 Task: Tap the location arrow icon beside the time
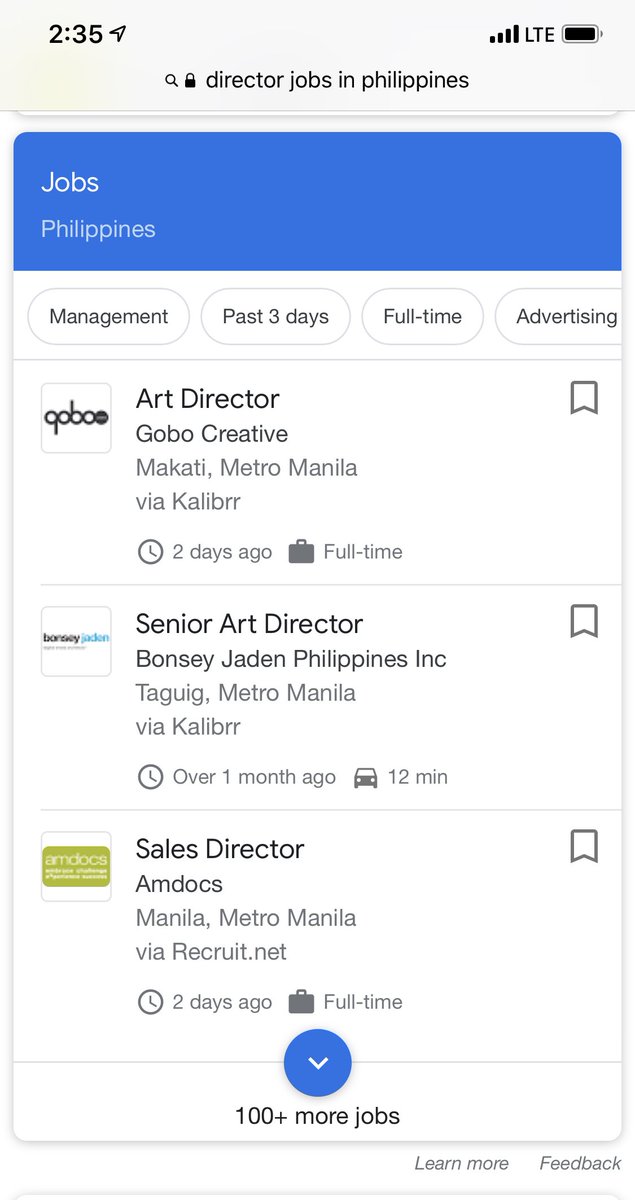[118, 34]
